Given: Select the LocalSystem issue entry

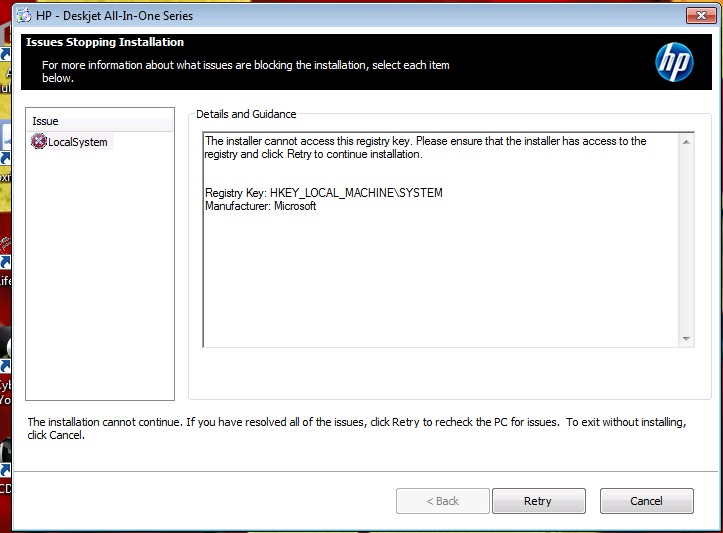Looking at the screenshot, I should 71,142.
